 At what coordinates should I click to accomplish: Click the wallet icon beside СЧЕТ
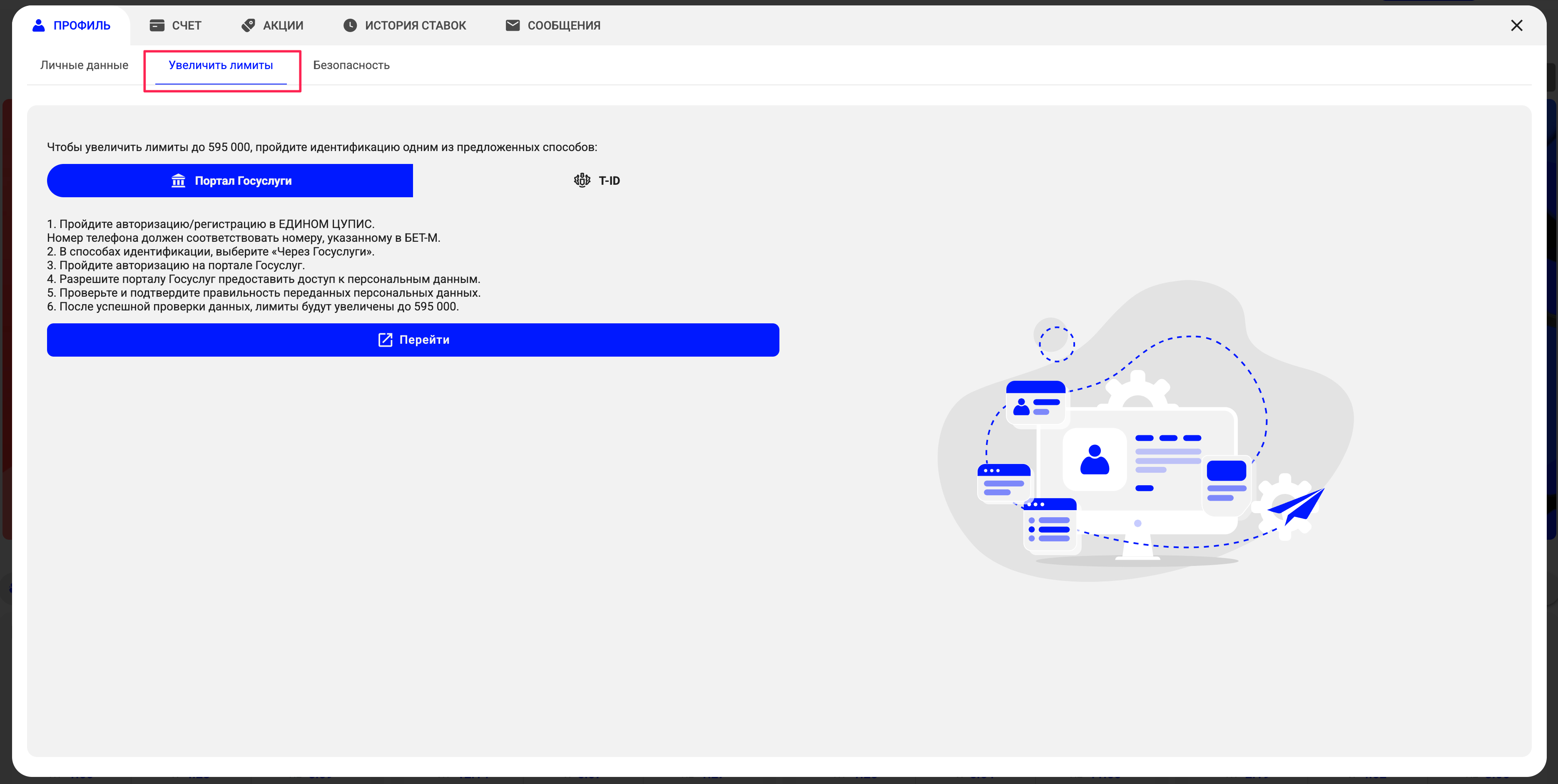point(157,25)
